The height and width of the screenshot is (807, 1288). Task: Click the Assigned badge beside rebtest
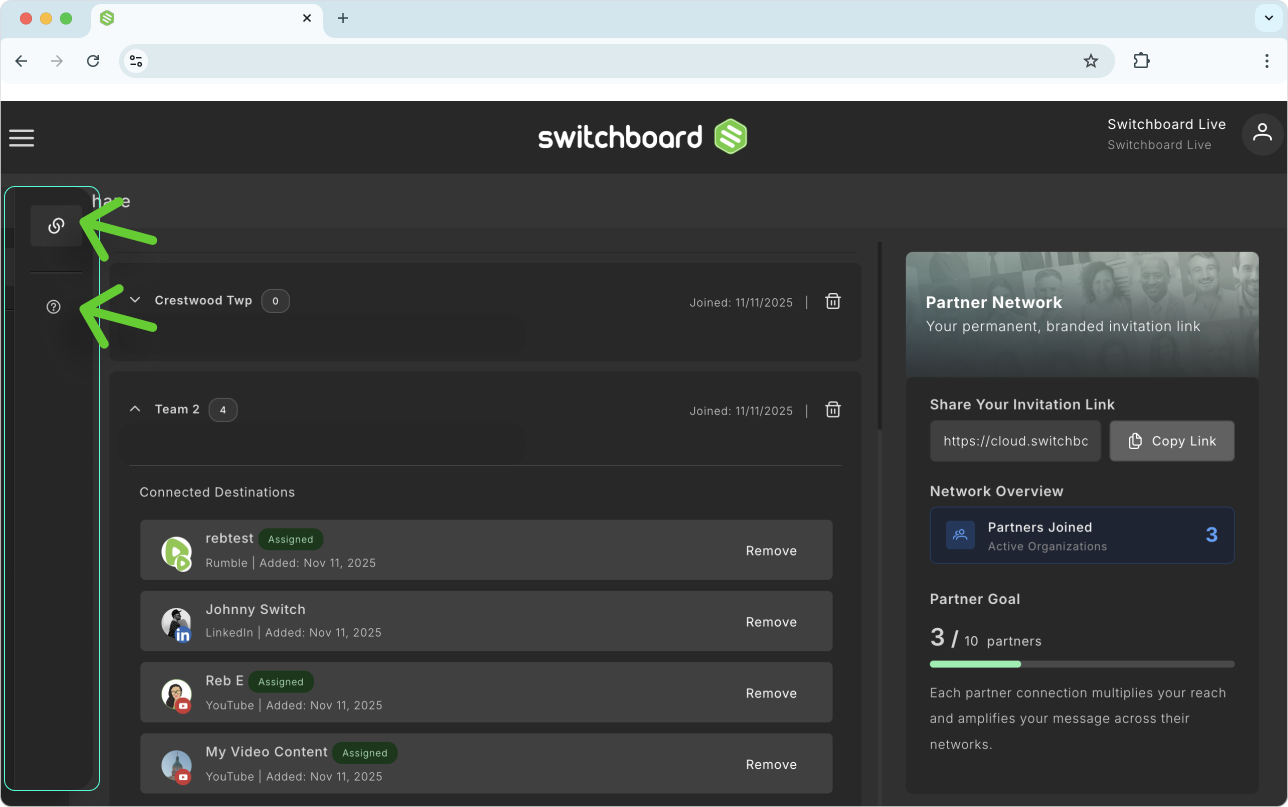coord(291,539)
